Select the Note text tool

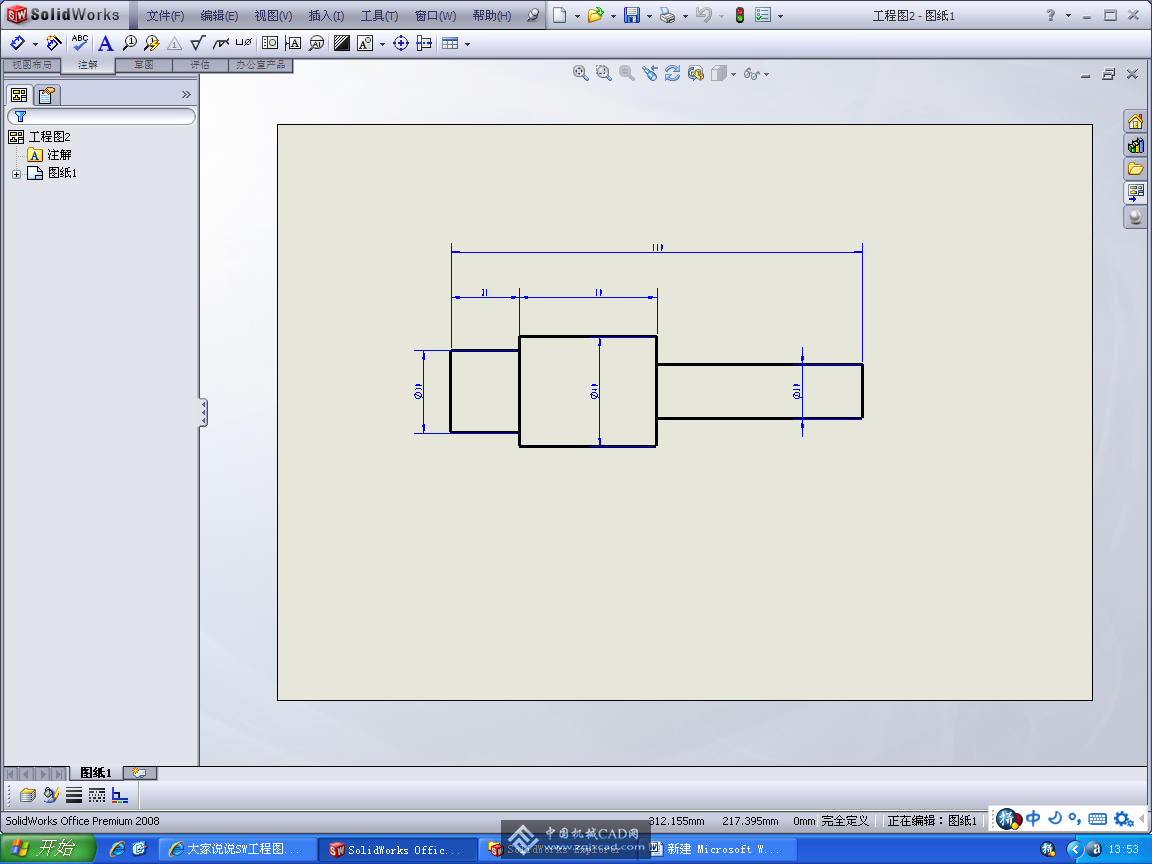tap(106, 43)
